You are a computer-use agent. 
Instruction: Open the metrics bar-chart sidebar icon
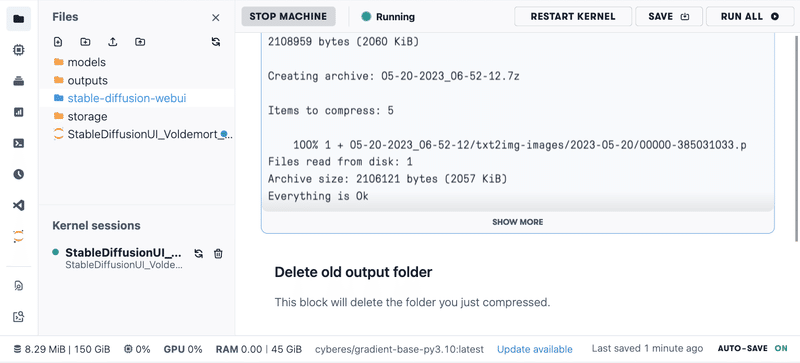pyautogui.click(x=19, y=112)
